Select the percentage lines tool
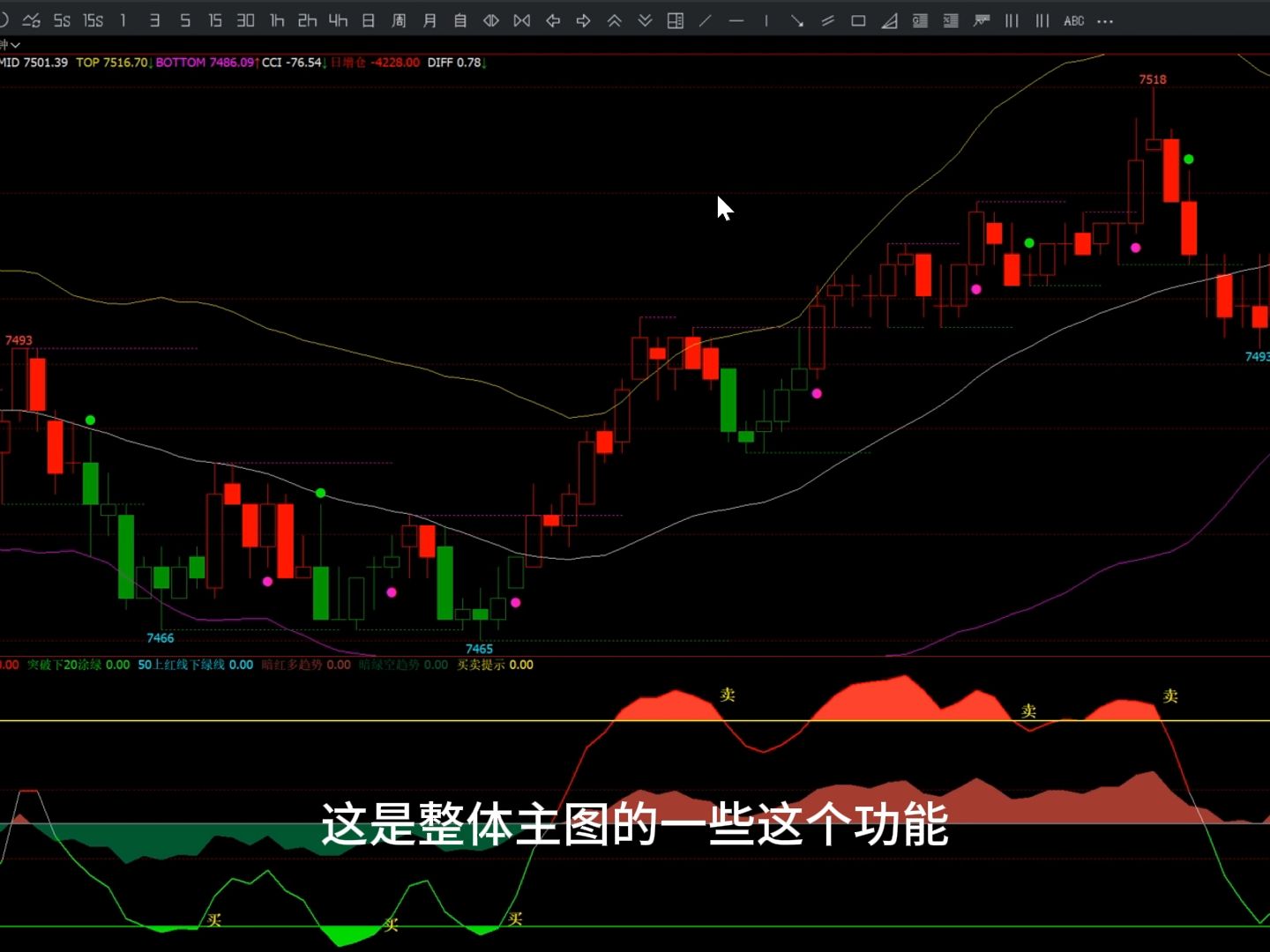The width and height of the screenshot is (1270, 952). 951,20
